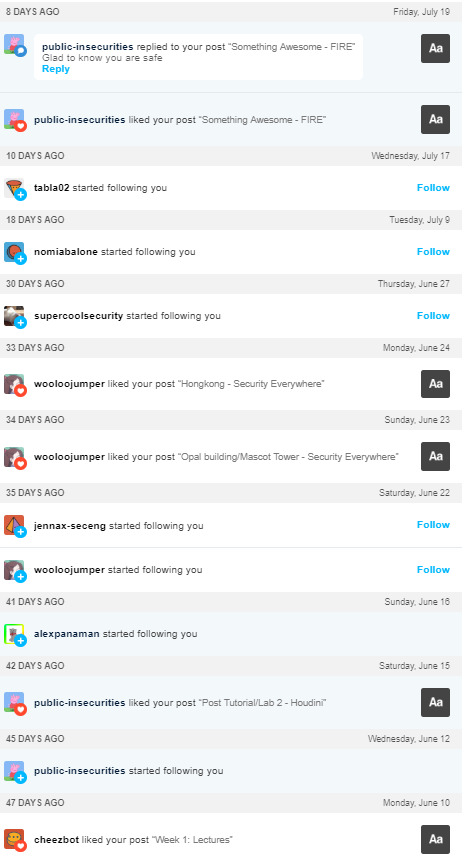464x864 pixels.
Task: Follow supercoolsecurity back
Action: pos(433,316)
